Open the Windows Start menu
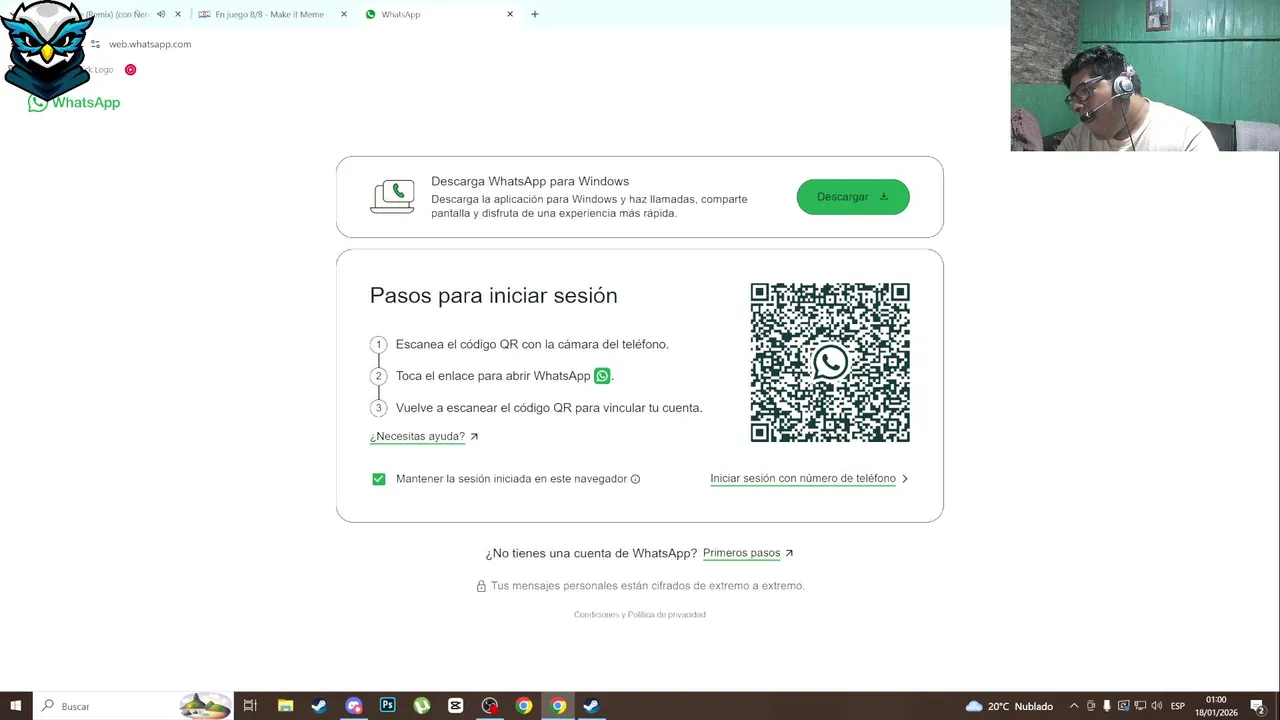 (x=15, y=706)
